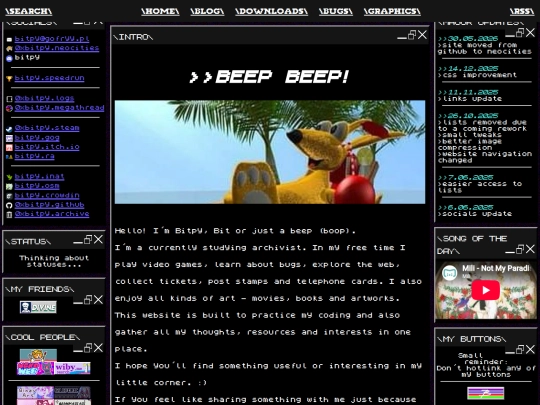The height and width of the screenshot is (405, 540).
Task: Open the Blog section
Action: pos(207,11)
